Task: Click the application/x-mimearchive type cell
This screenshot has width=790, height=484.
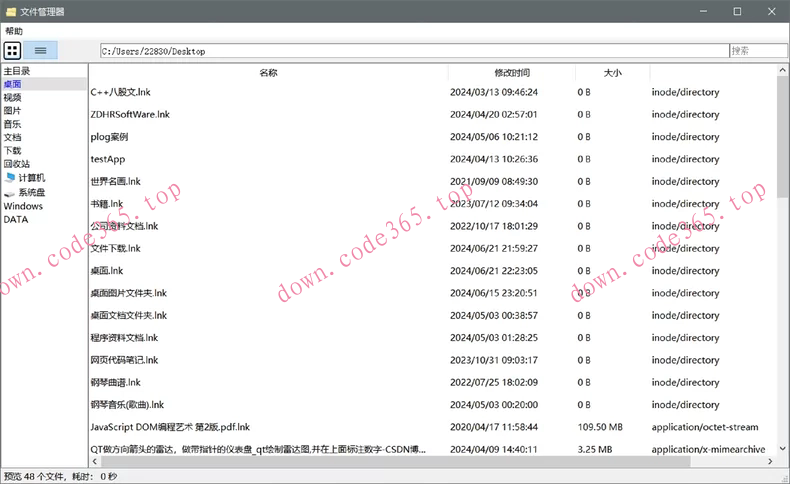Action: [x=708, y=449]
